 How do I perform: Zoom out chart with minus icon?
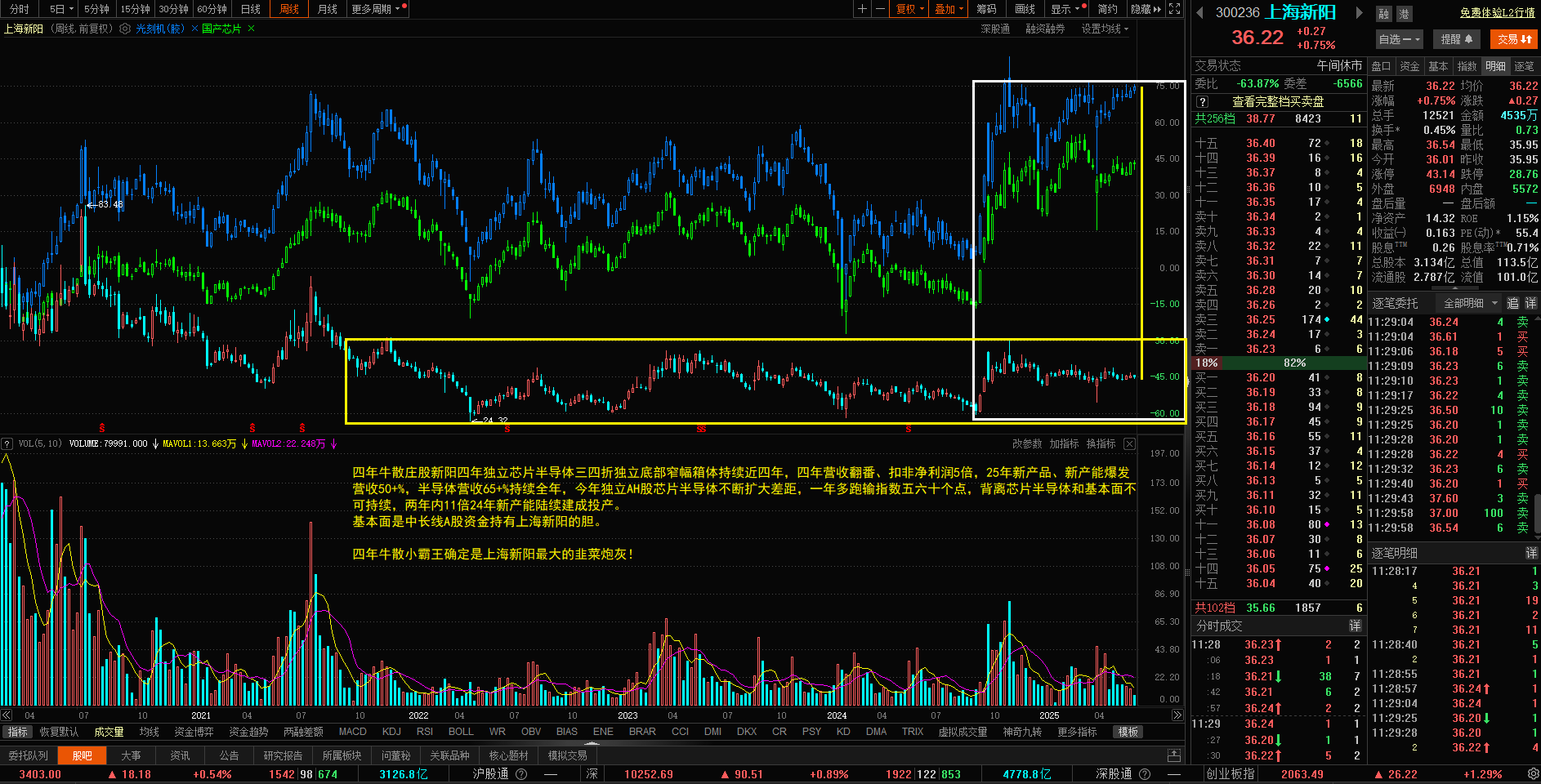point(880,9)
